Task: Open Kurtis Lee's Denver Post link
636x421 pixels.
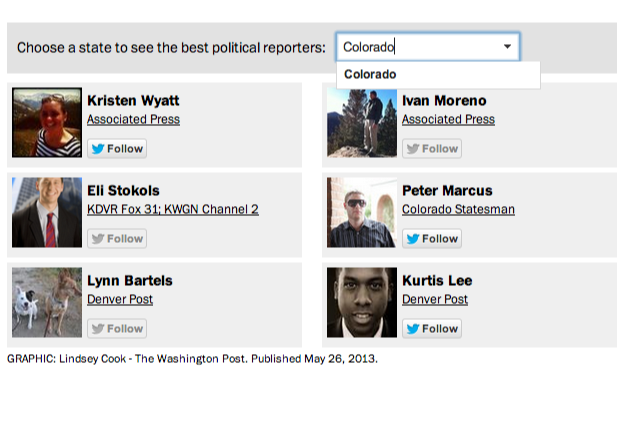Action: coord(435,300)
